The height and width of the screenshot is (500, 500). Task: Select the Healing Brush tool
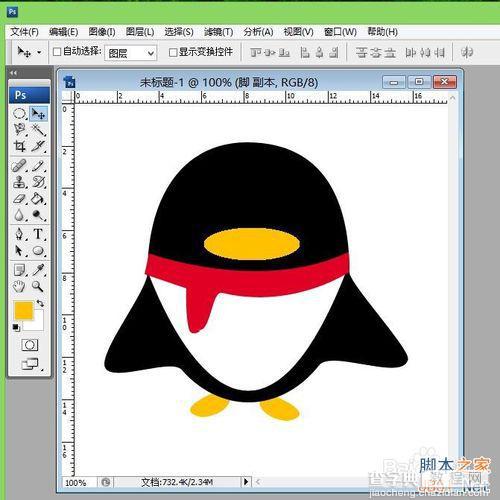tap(20, 166)
